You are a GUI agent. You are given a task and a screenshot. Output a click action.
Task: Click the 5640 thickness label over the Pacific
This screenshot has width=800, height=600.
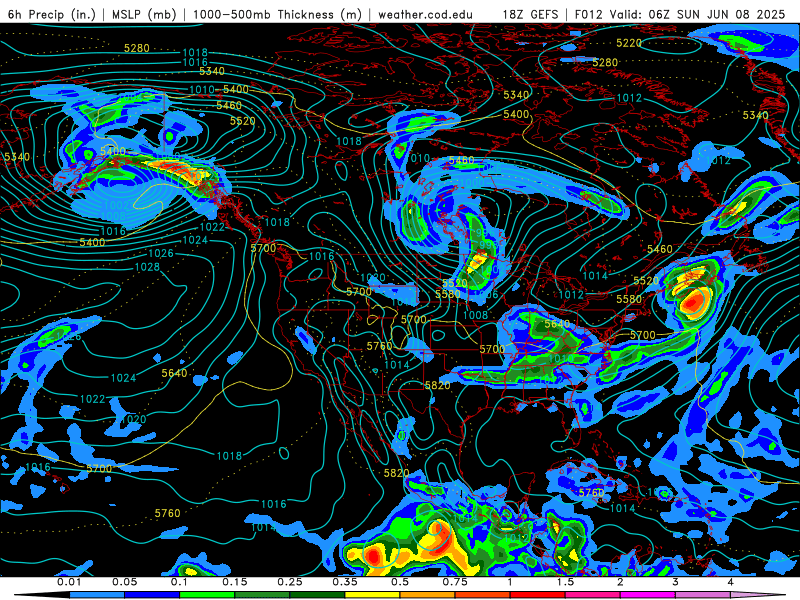pyautogui.click(x=174, y=373)
